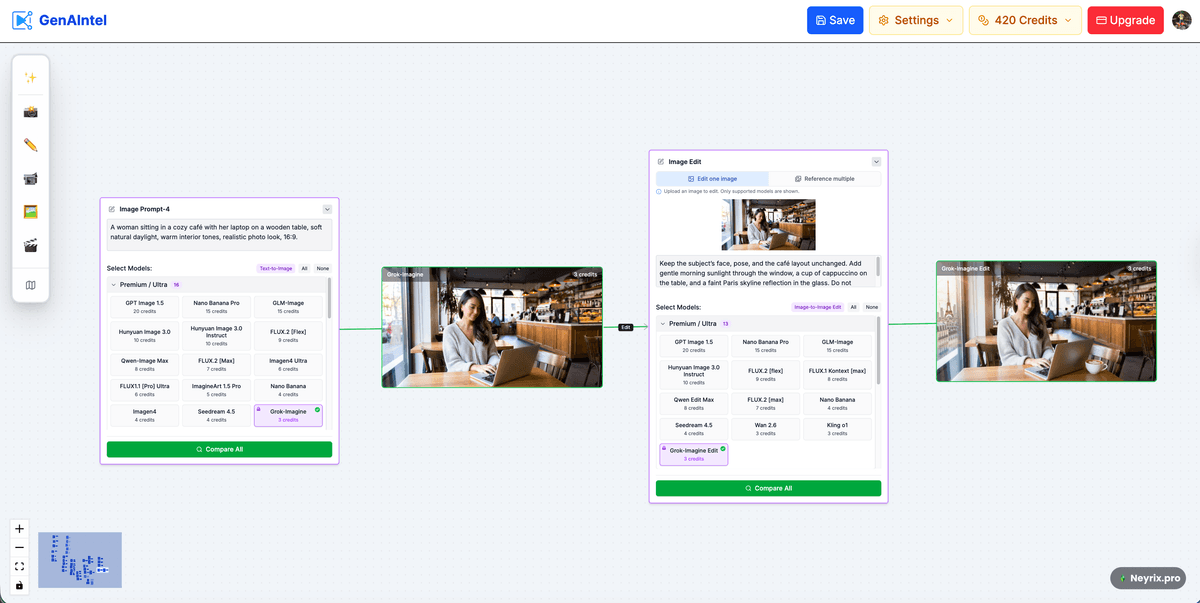Select All models in Image Prompt-4
1200x603 pixels.
tap(305, 268)
